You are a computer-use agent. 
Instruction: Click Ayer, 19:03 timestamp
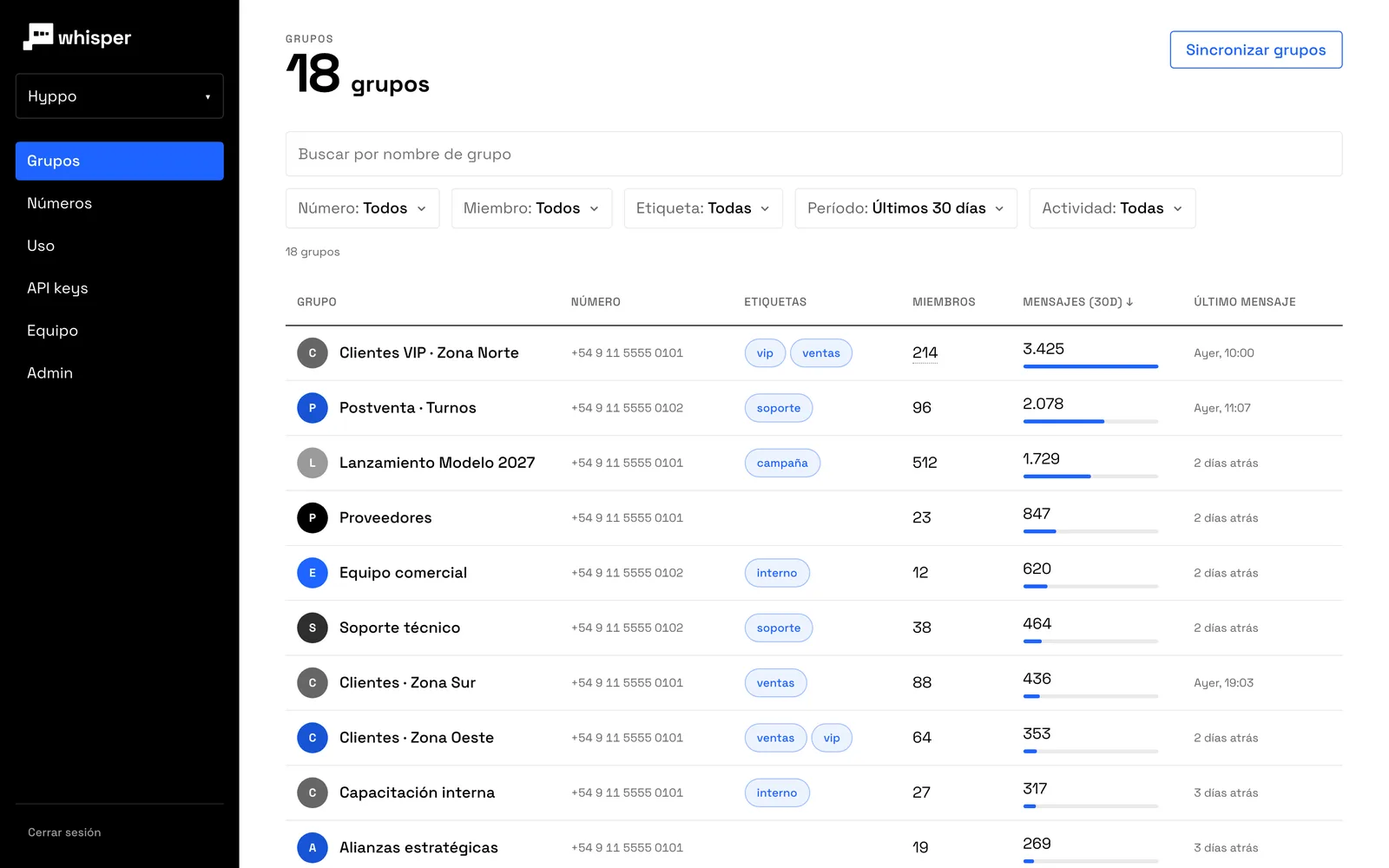pyautogui.click(x=1223, y=683)
